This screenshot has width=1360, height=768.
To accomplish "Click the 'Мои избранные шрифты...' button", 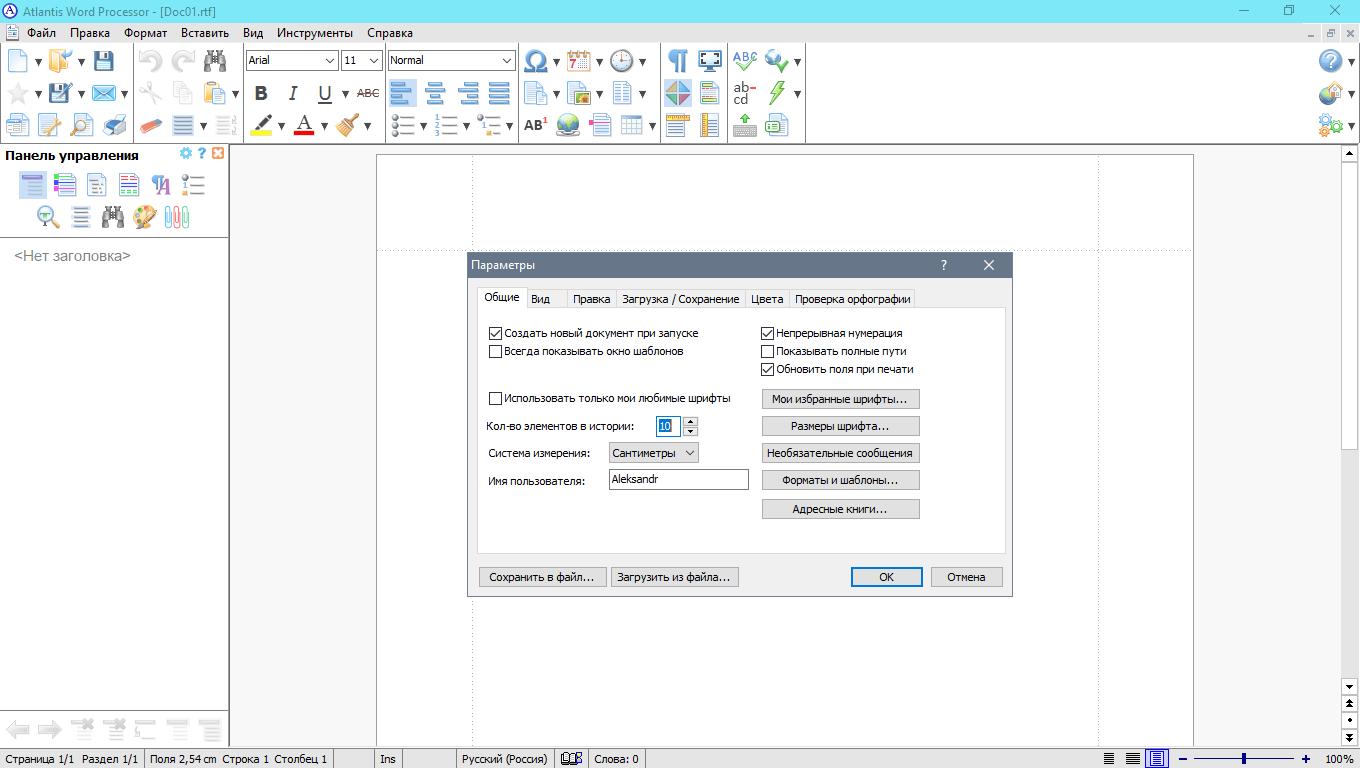I will [841, 399].
